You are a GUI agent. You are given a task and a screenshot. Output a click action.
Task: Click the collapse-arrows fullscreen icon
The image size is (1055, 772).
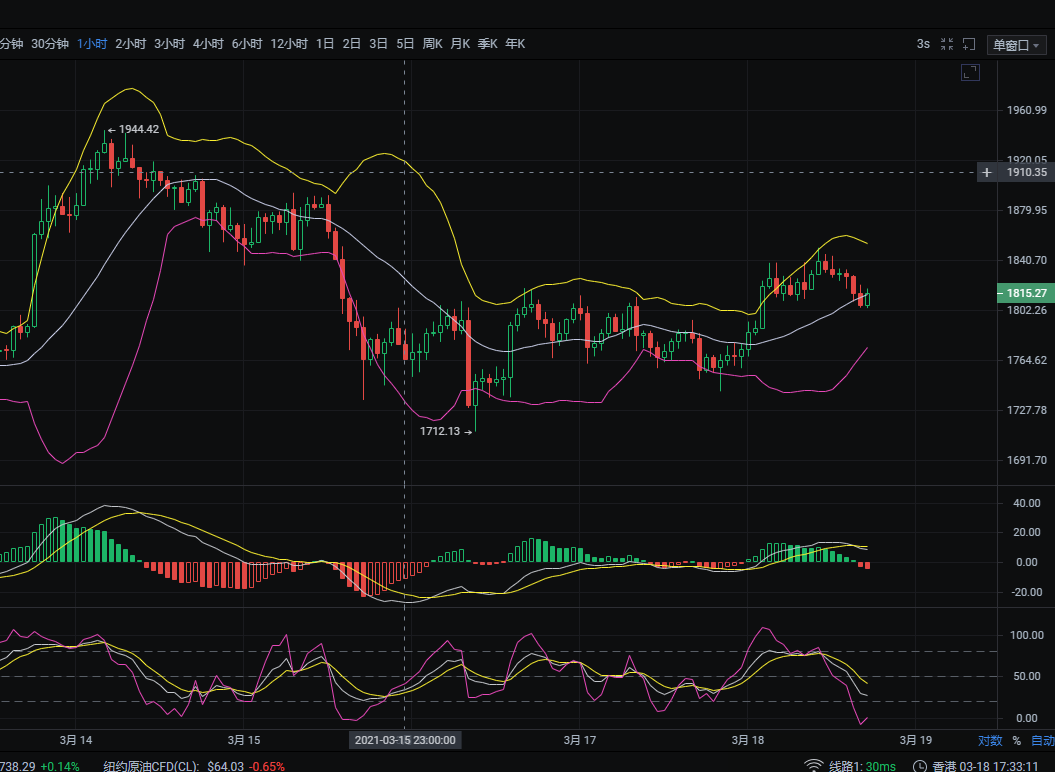click(x=946, y=44)
